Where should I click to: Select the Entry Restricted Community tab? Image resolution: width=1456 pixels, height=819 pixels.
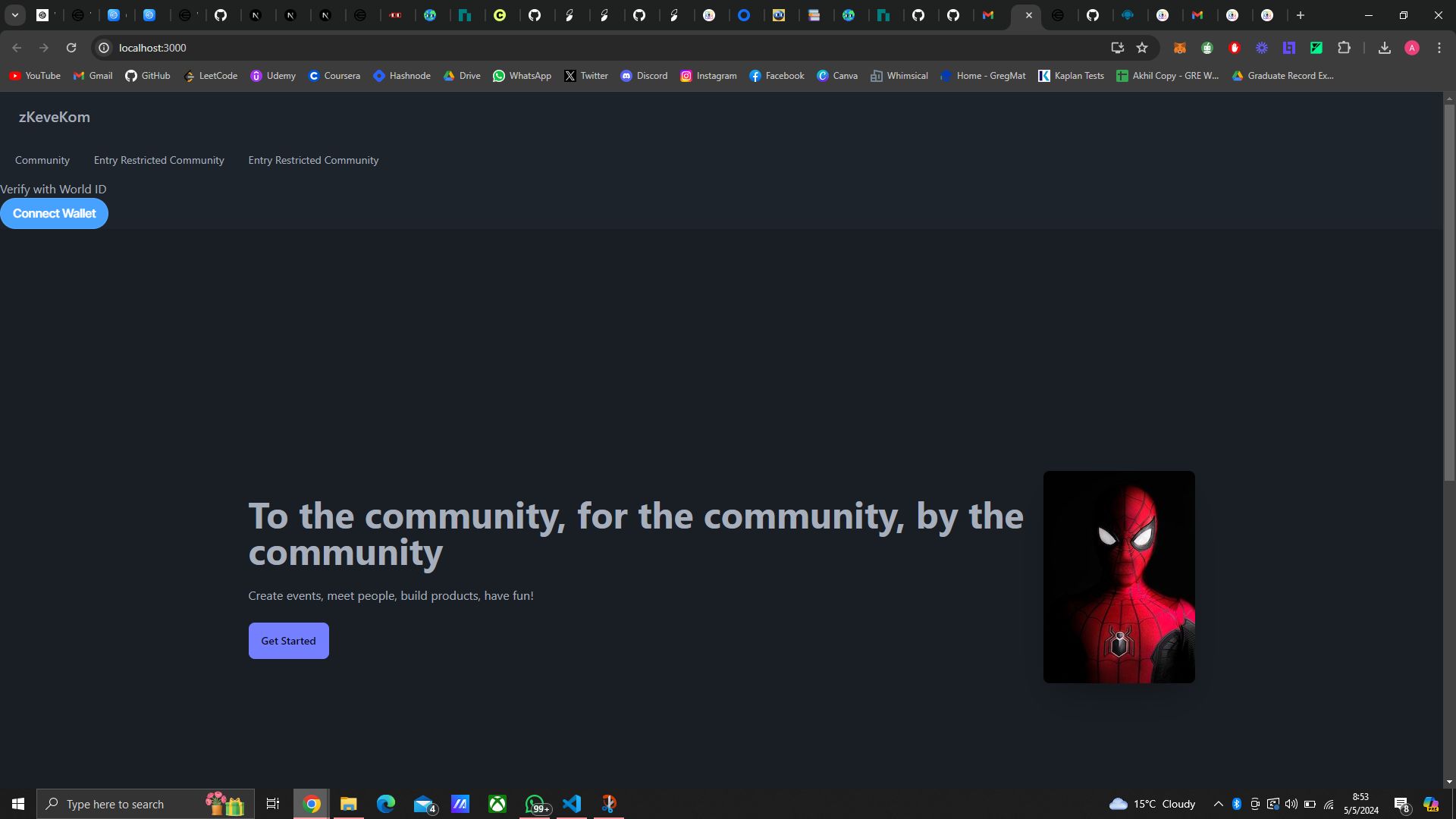pyautogui.click(x=159, y=160)
